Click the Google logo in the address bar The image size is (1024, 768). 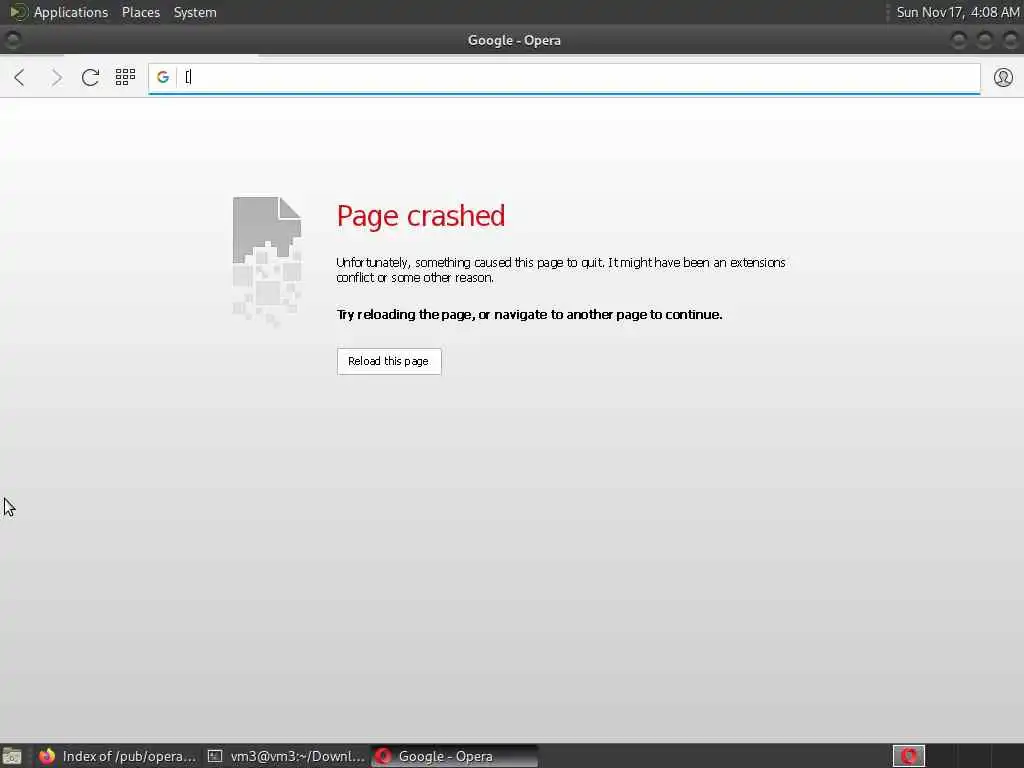(x=163, y=77)
